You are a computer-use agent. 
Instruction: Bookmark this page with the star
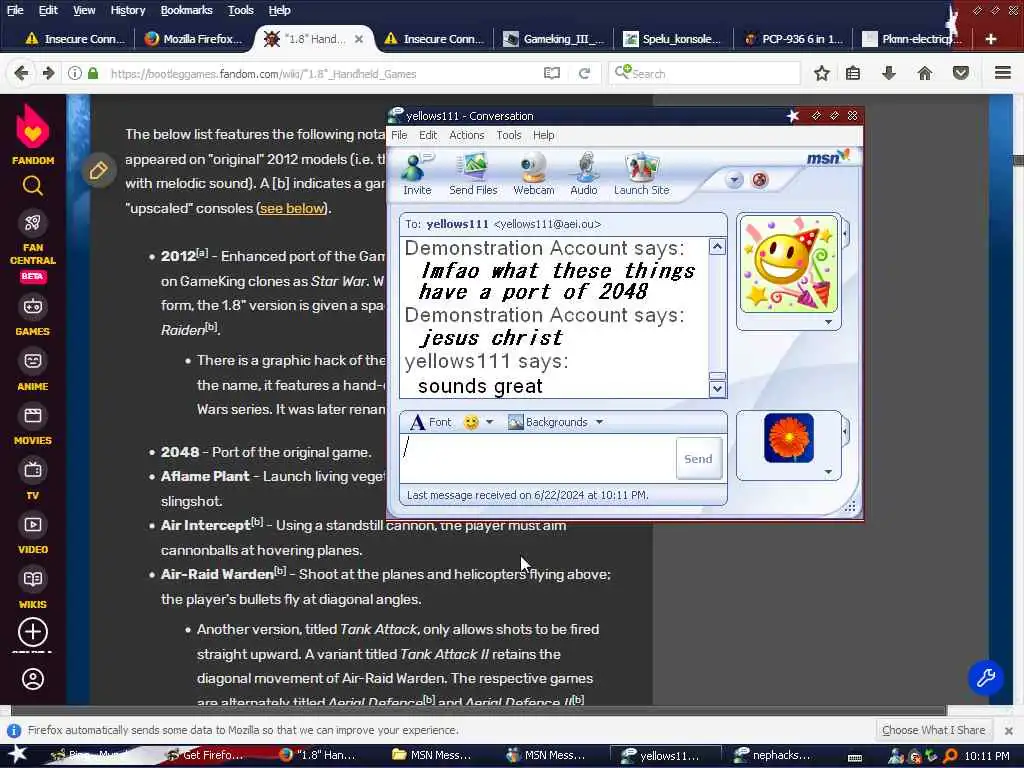(x=822, y=73)
